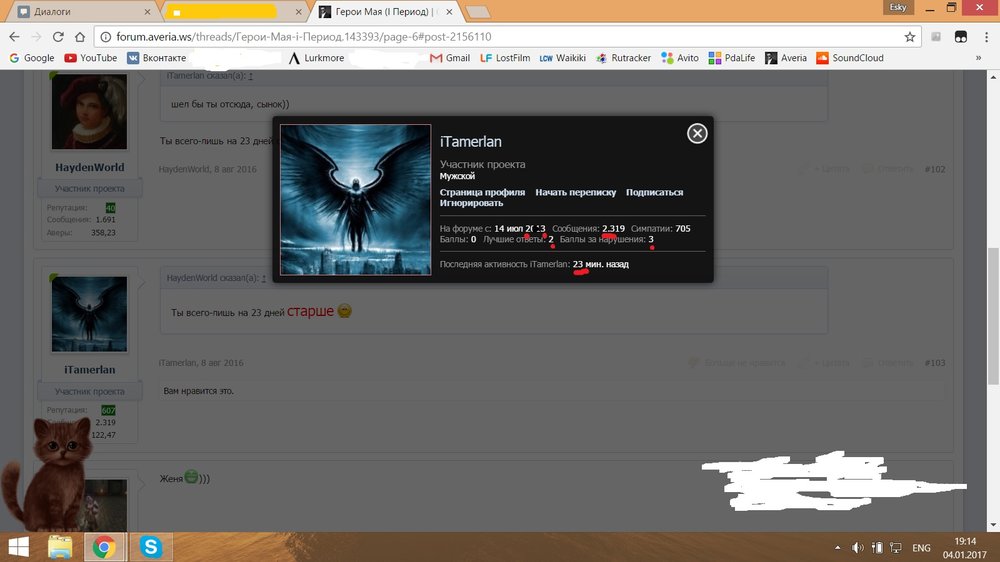
Task: Show hidden system tray icons
Action: tap(837, 547)
